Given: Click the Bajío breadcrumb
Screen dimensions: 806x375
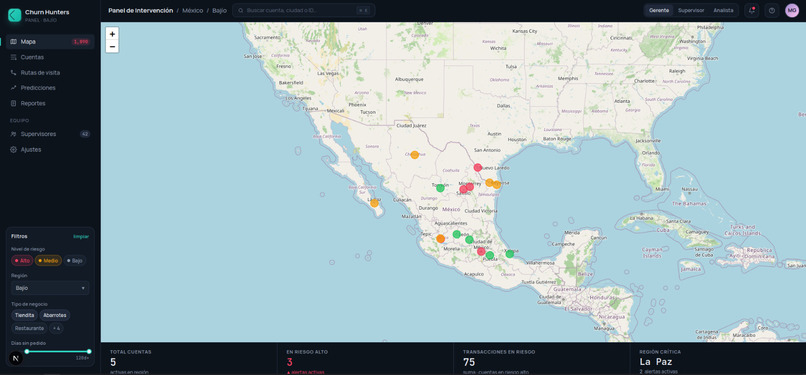Looking at the screenshot, I should (219, 10).
